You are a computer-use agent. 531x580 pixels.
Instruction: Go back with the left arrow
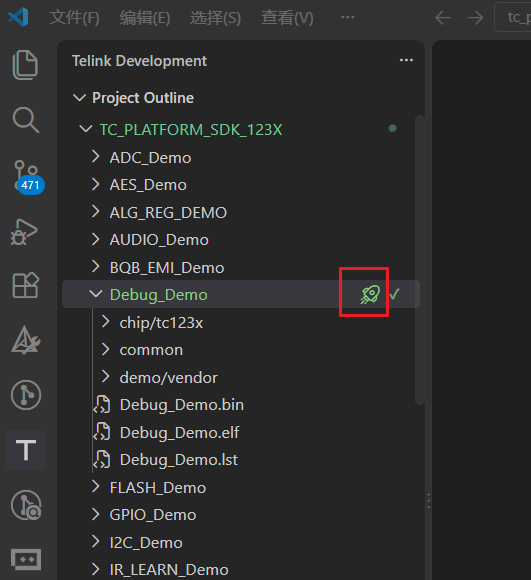[443, 17]
